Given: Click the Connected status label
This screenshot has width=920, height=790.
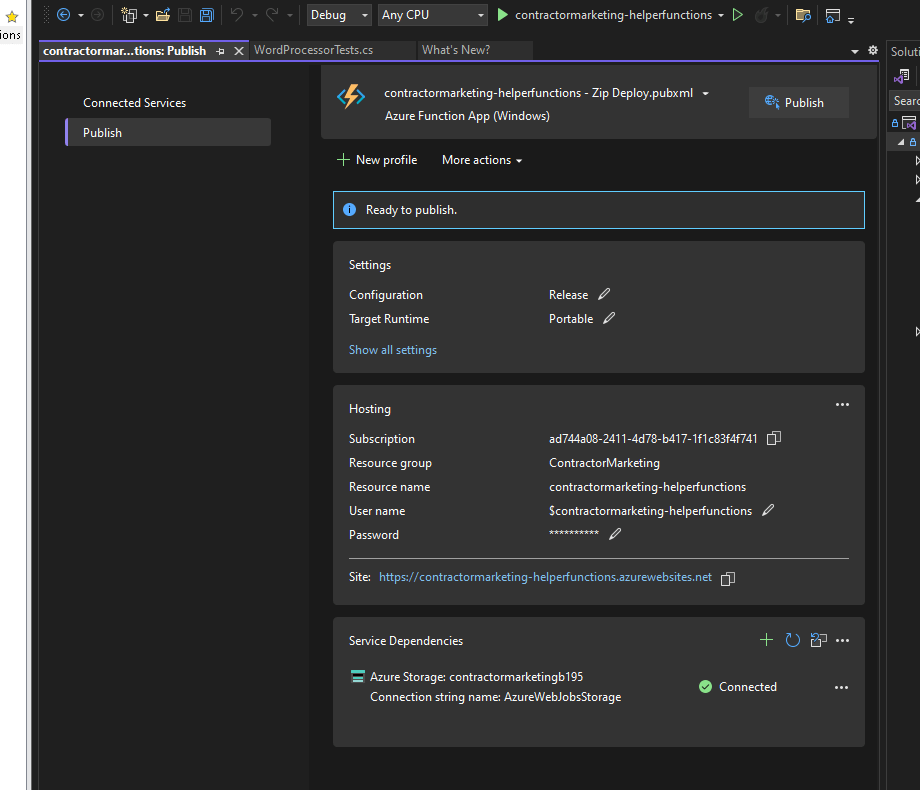Looking at the screenshot, I should click(748, 687).
